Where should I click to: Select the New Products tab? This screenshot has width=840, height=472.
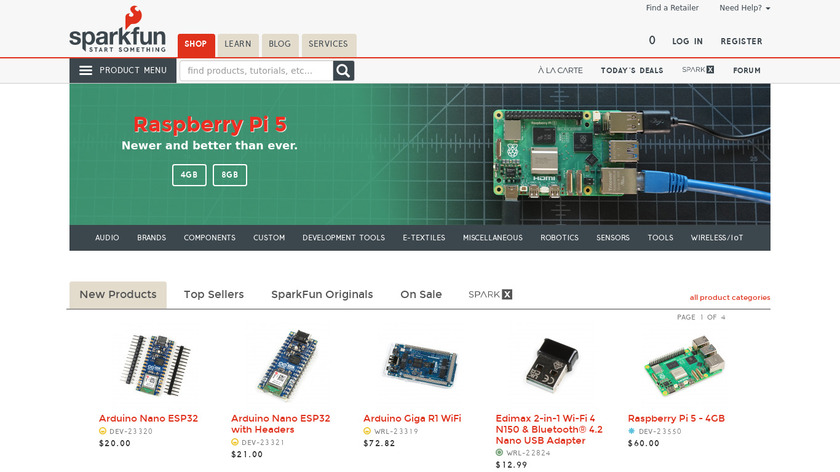pyautogui.click(x=118, y=295)
